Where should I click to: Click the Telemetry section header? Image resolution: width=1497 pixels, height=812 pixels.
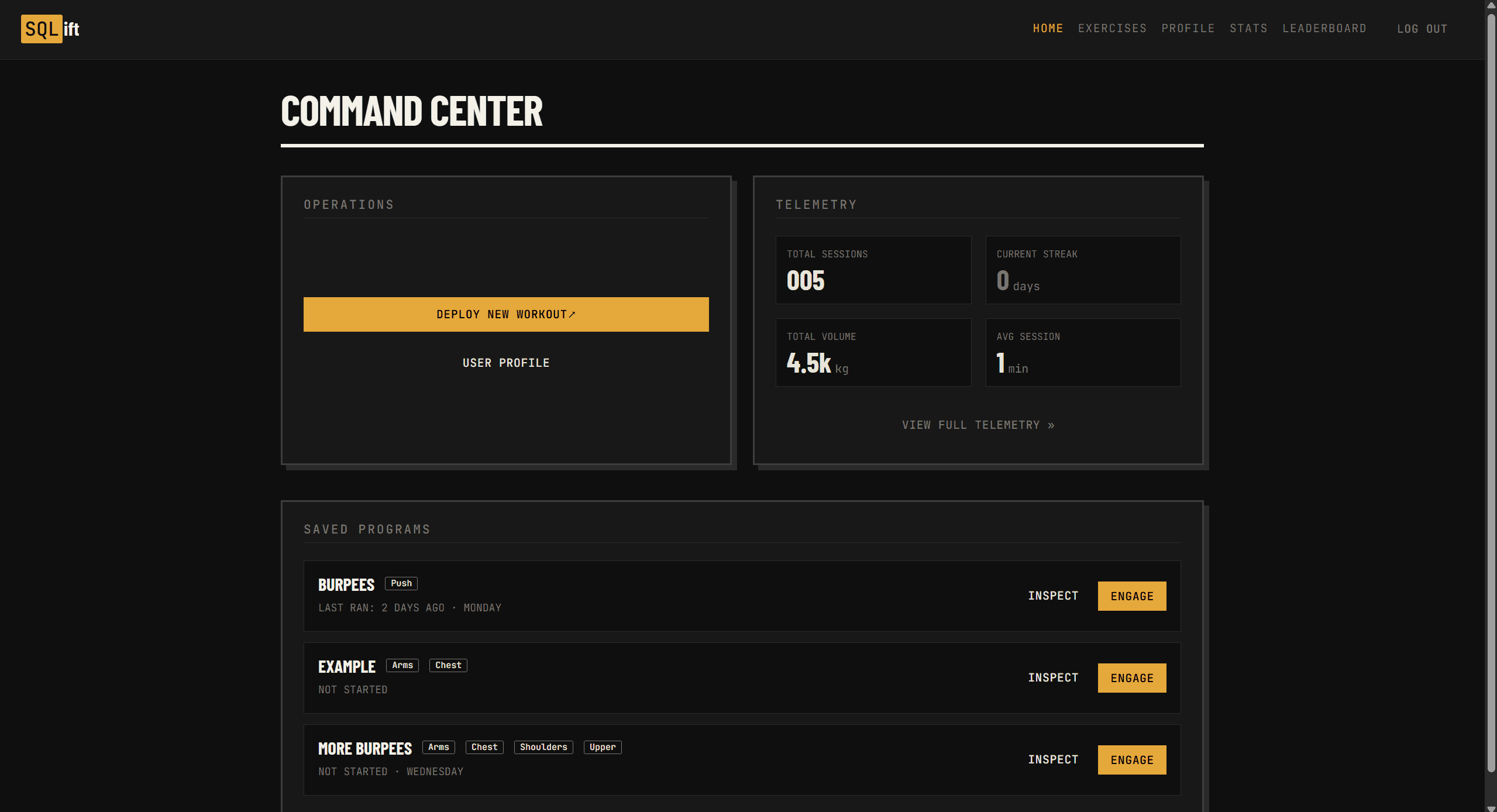[x=816, y=205]
